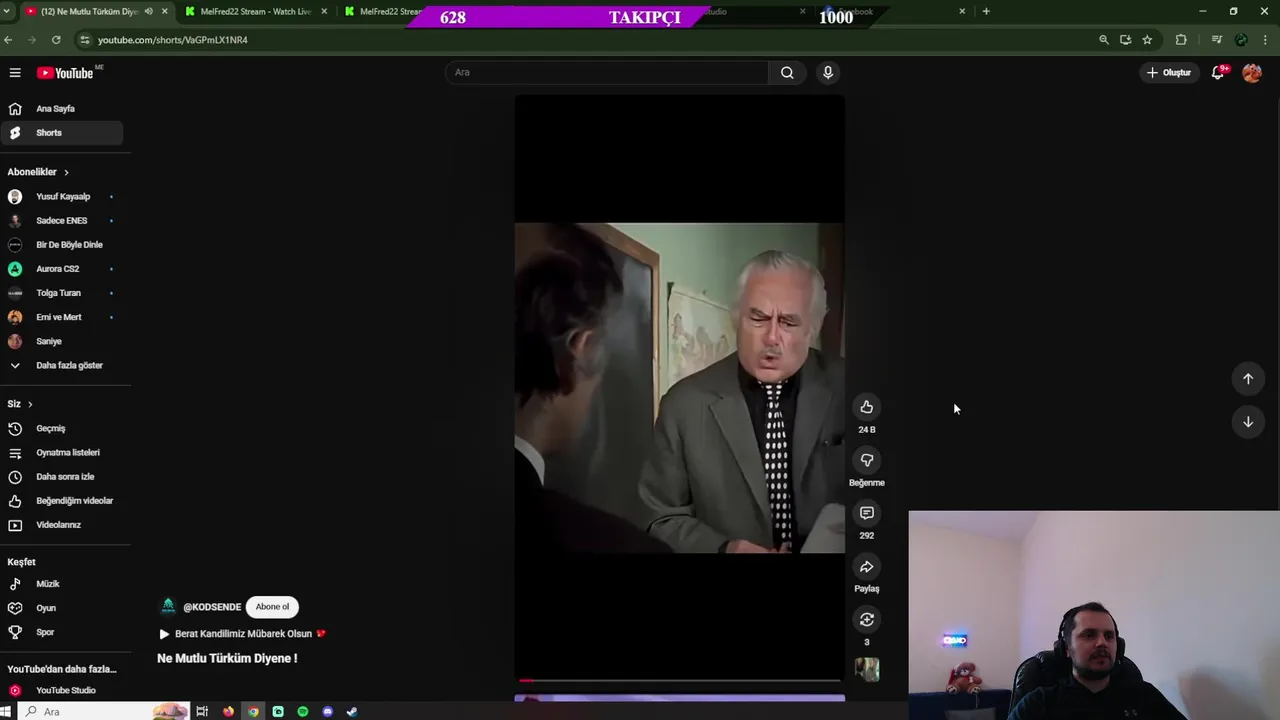Mute the first tab's audio speaker icon
1280x720 pixels.
point(149,11)
